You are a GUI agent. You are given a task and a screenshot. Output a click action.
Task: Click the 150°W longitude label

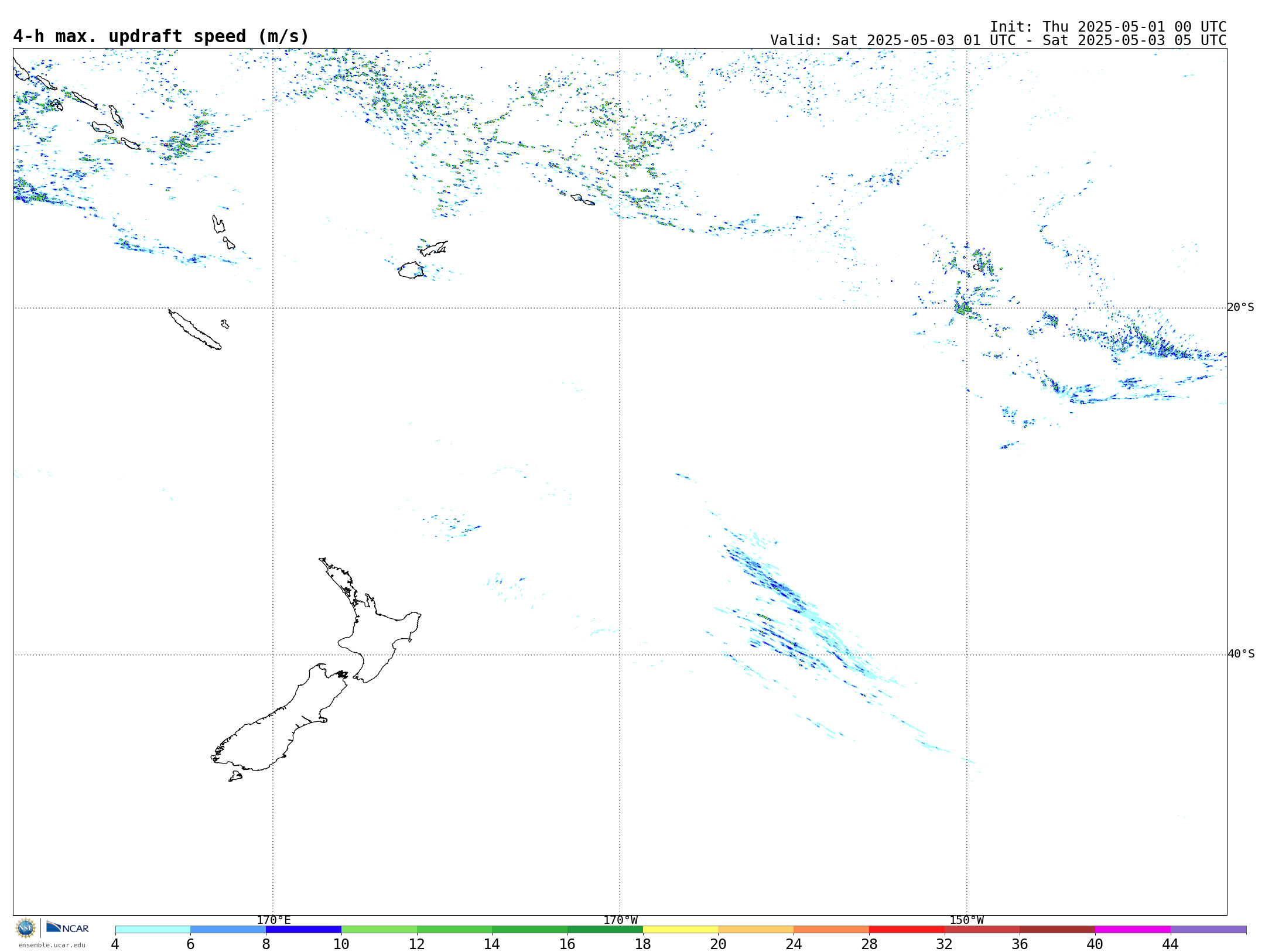coord(967,920)
